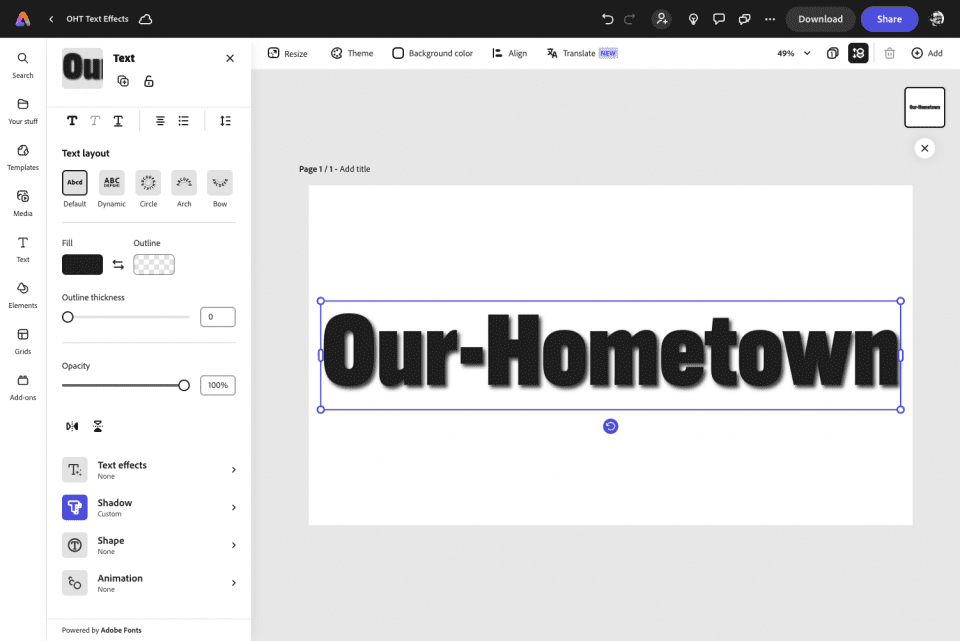Type a value in the Outline thickness field
The image size is (960, 641).
(217, 316)
